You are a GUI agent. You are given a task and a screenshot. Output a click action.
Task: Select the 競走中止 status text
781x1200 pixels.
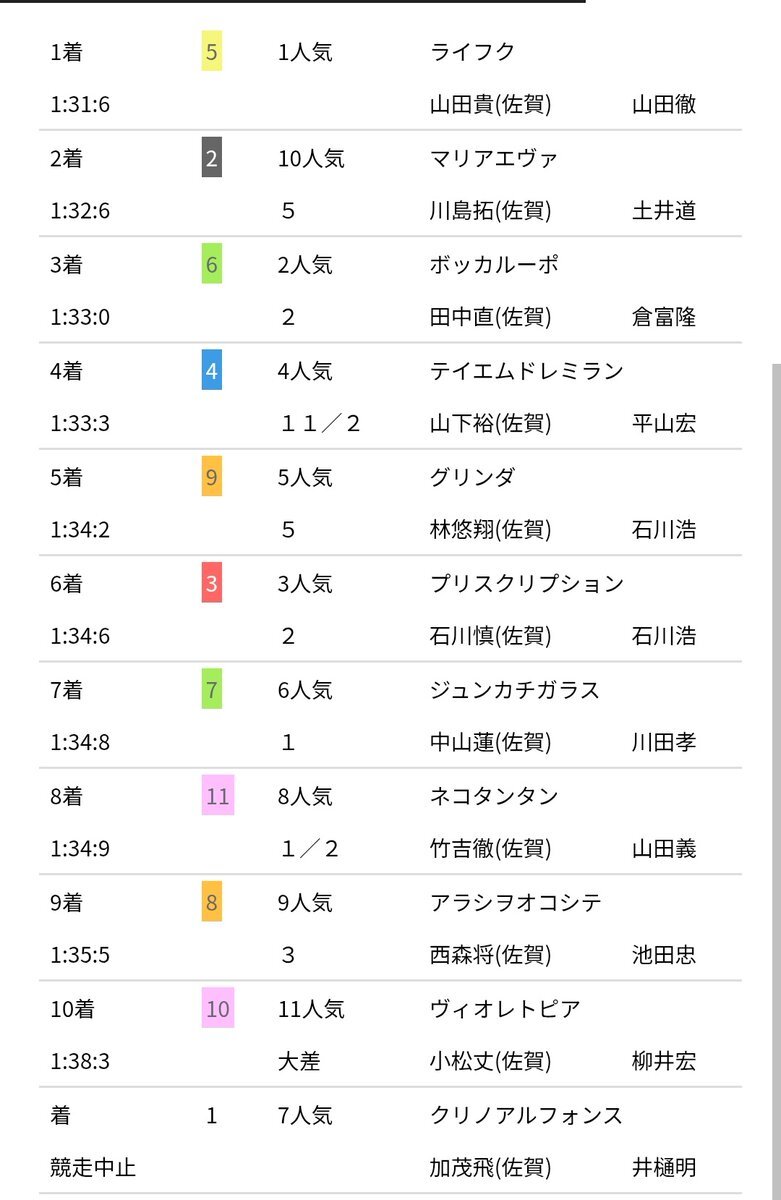(93, 1168)
